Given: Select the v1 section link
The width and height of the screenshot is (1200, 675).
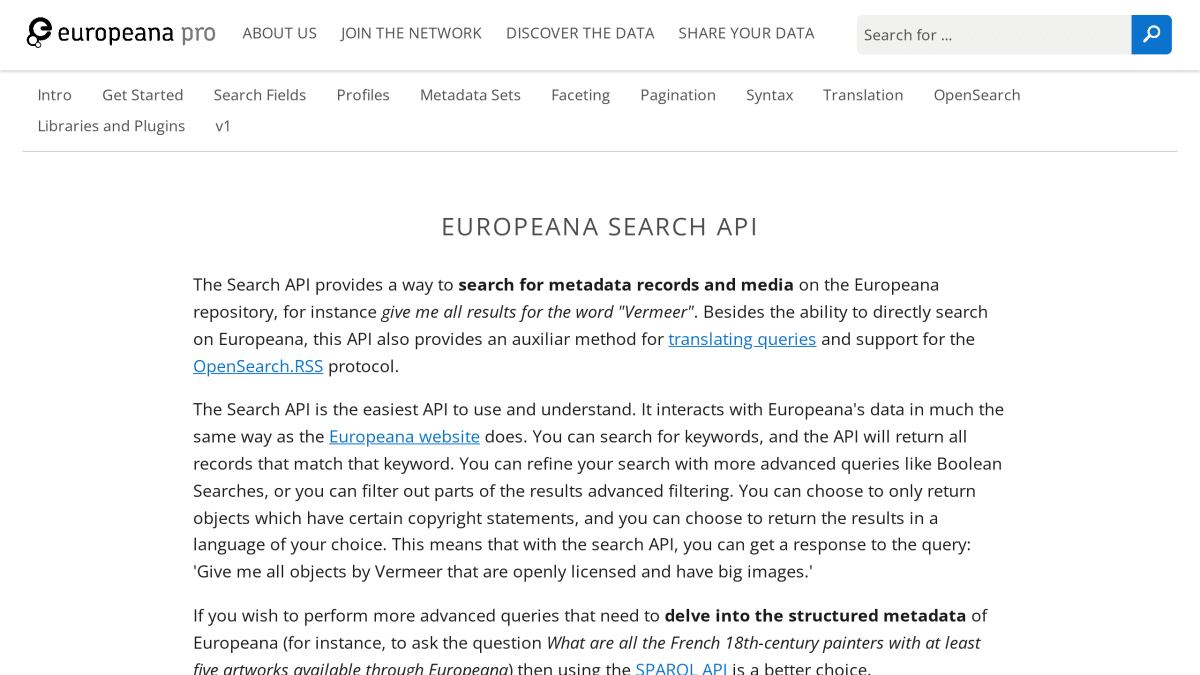Looking at the screenshot, I should (223, 126).
